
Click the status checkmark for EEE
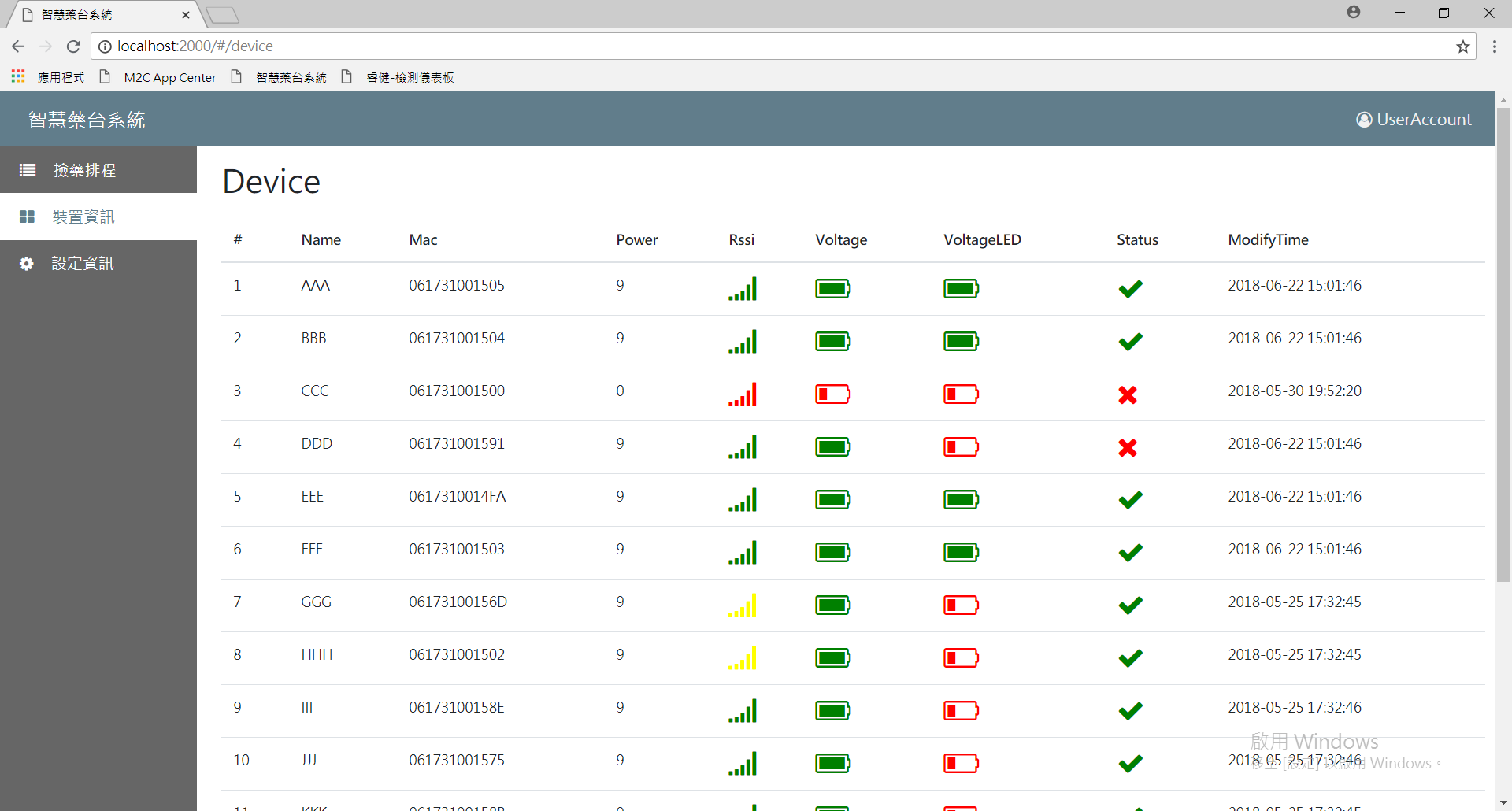[1130, 500]
